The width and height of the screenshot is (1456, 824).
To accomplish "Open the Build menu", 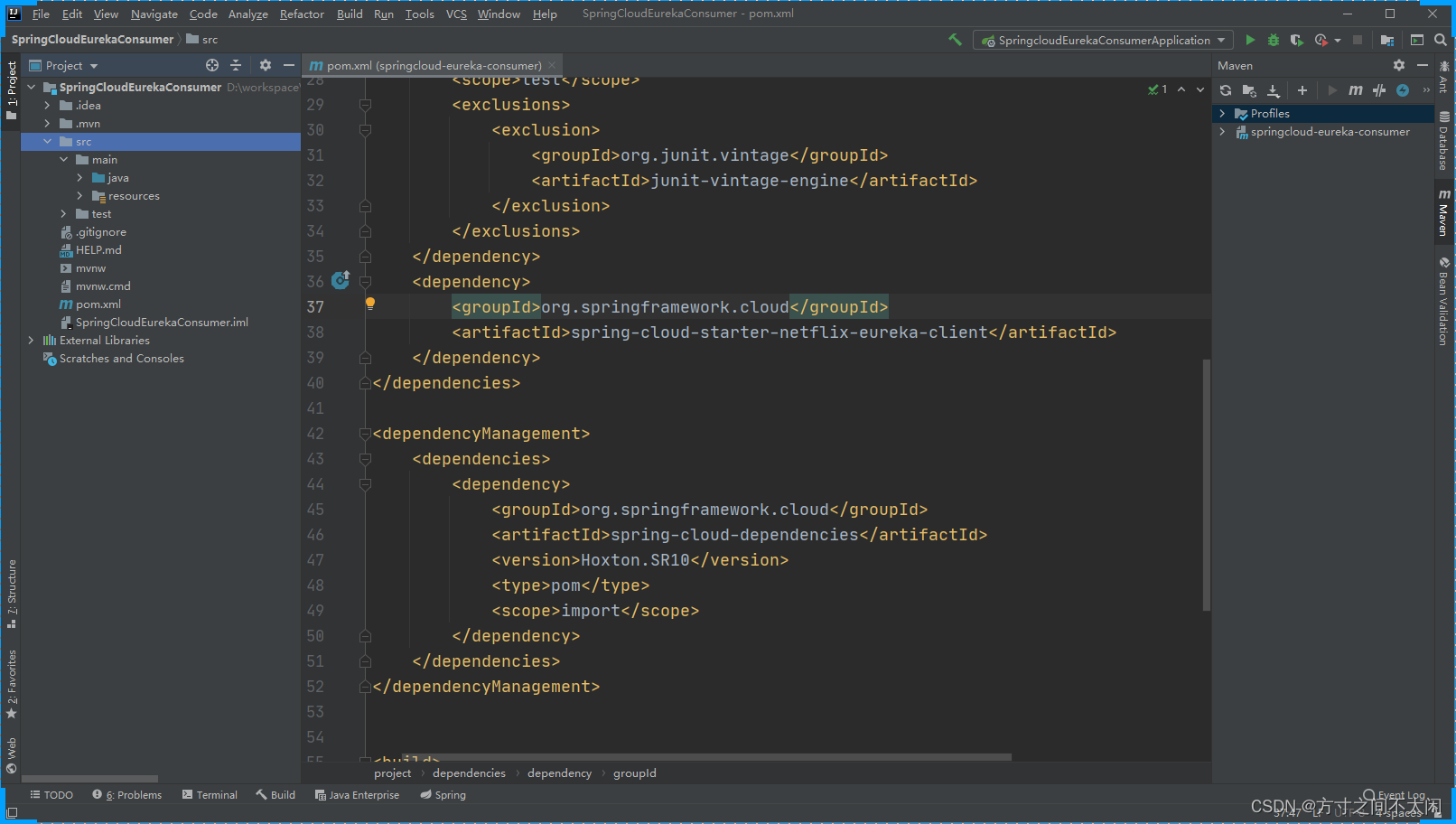I will [350, 14].
